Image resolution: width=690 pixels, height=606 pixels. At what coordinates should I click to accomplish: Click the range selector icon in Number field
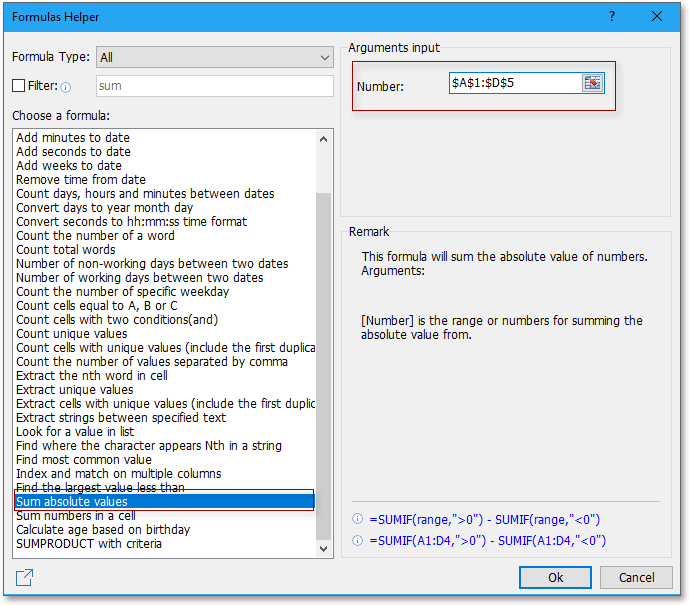tap(593, 83)
